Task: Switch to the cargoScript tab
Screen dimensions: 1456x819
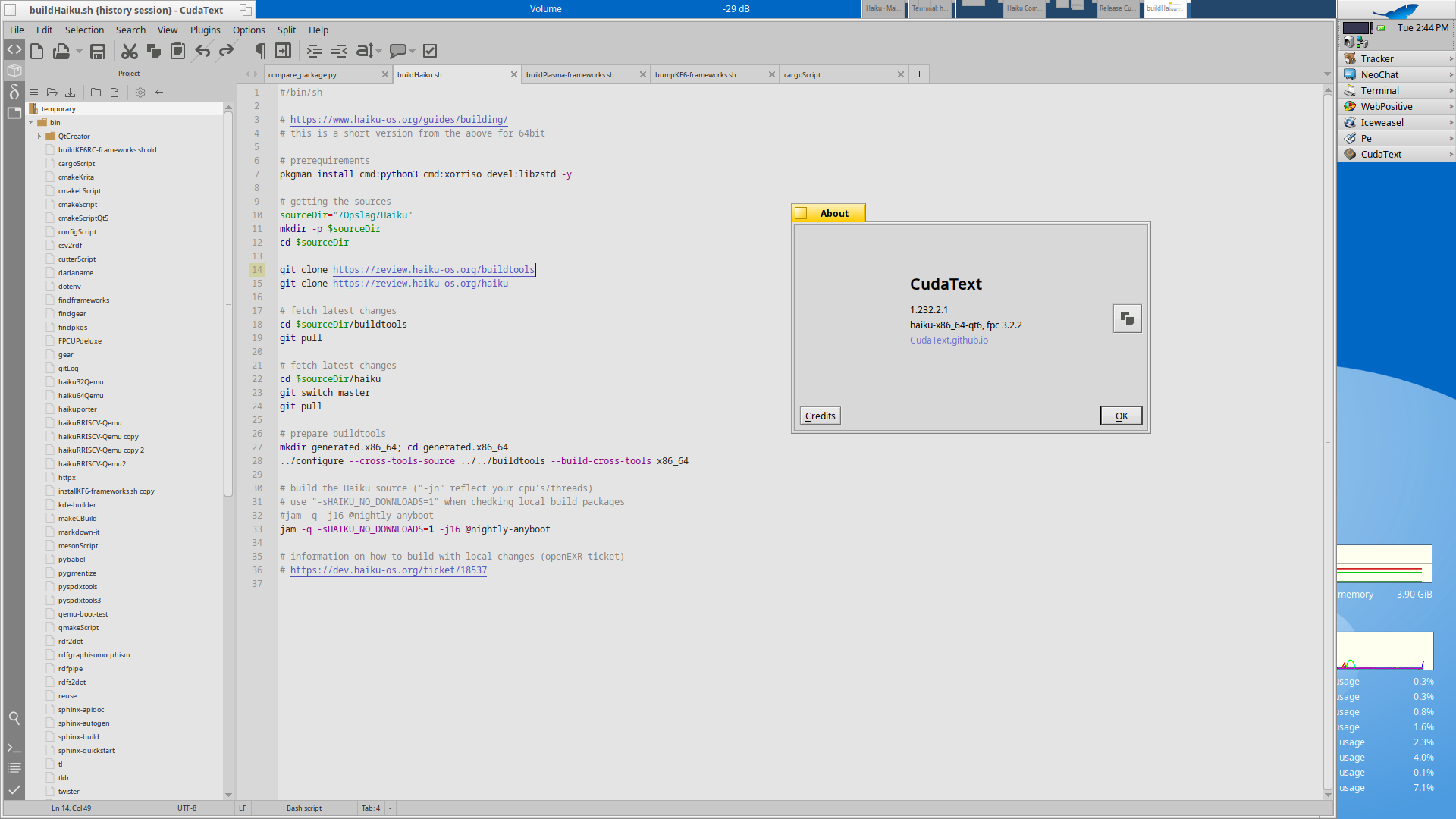Action: [x=802, y=75]
